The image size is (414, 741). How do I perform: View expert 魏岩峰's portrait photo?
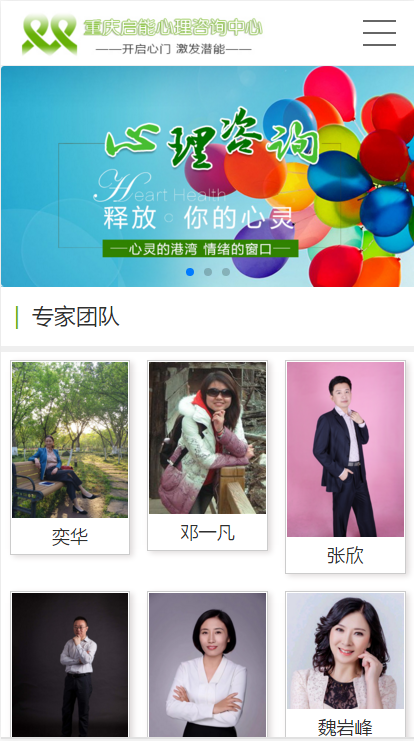click(345, 651)
